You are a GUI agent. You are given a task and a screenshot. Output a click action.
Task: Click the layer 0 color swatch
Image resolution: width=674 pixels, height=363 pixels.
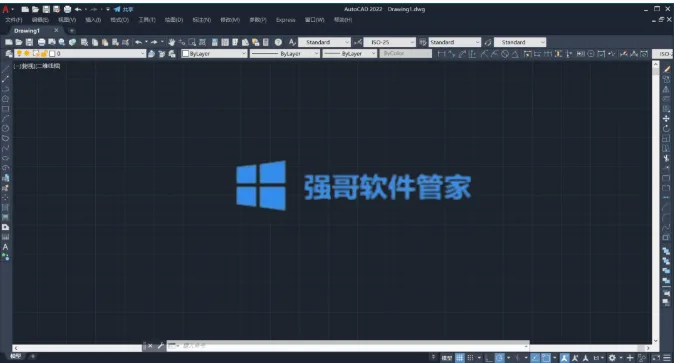pyautogui.click(x=52, y=54)
